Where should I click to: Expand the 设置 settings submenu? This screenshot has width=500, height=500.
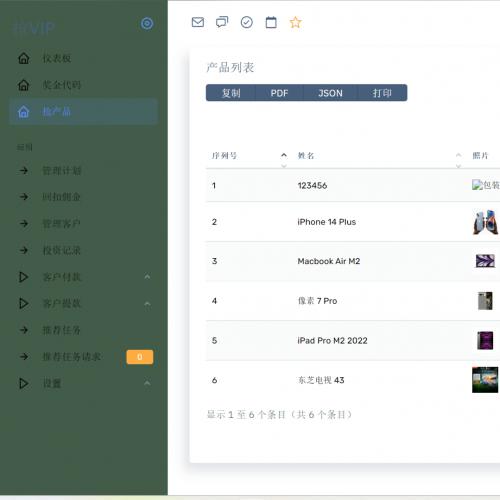tap(83, 383)
